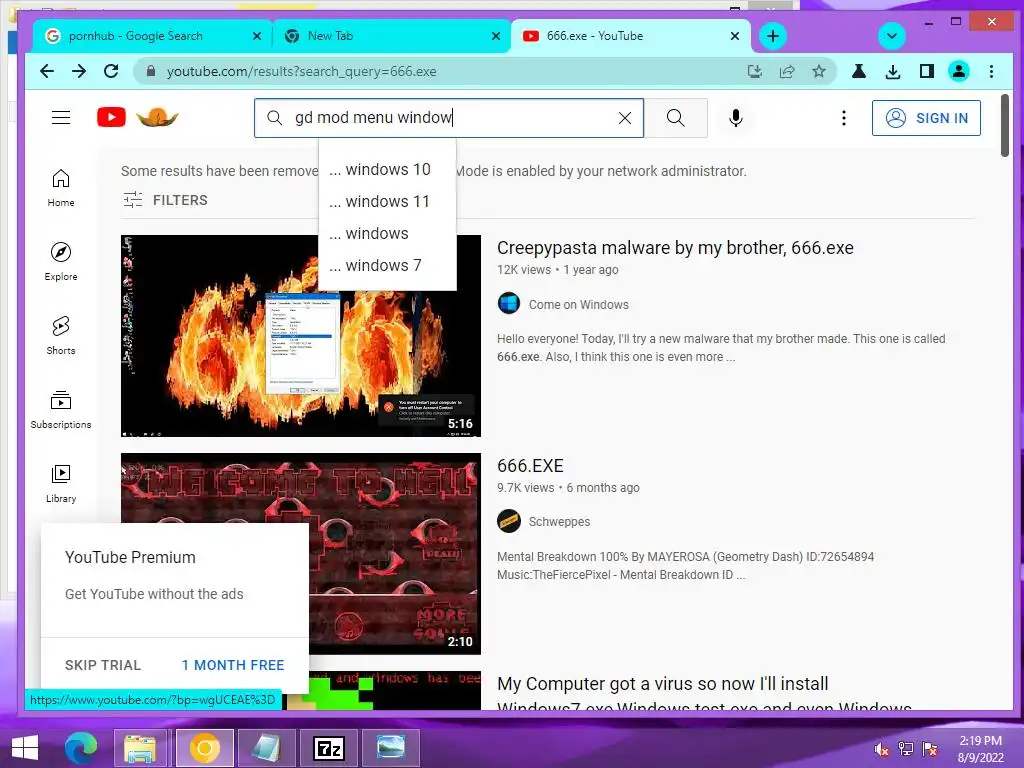Click the SIGN IN button
The width and height of the screenshot is (1024, 768).
(926, 118)
